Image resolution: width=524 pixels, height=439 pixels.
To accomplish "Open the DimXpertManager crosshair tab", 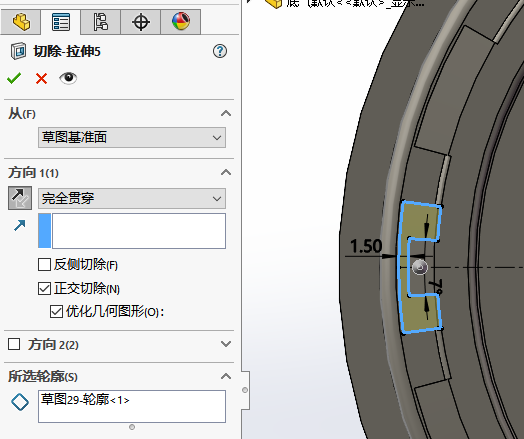I will pos(141,22).
